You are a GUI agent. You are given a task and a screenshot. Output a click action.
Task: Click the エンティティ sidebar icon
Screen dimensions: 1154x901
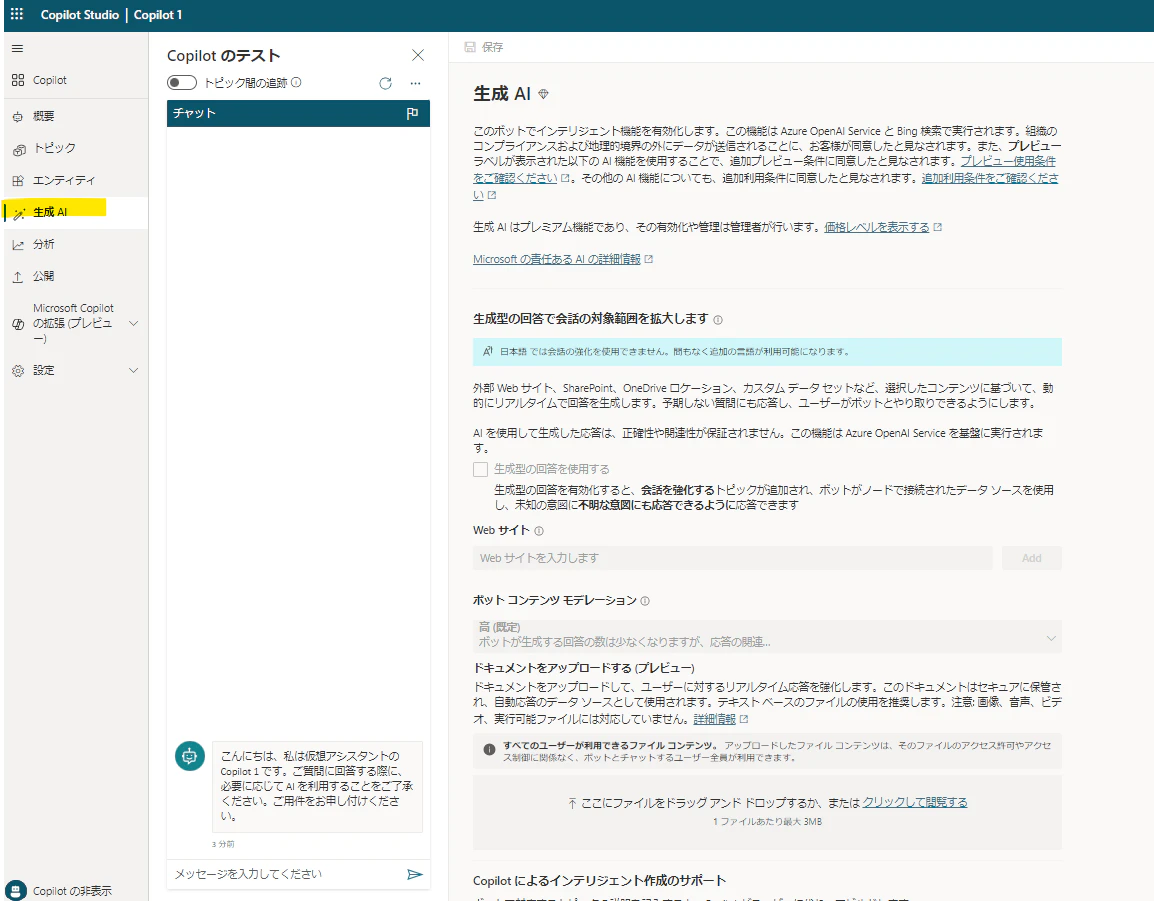tap(18, 180)
